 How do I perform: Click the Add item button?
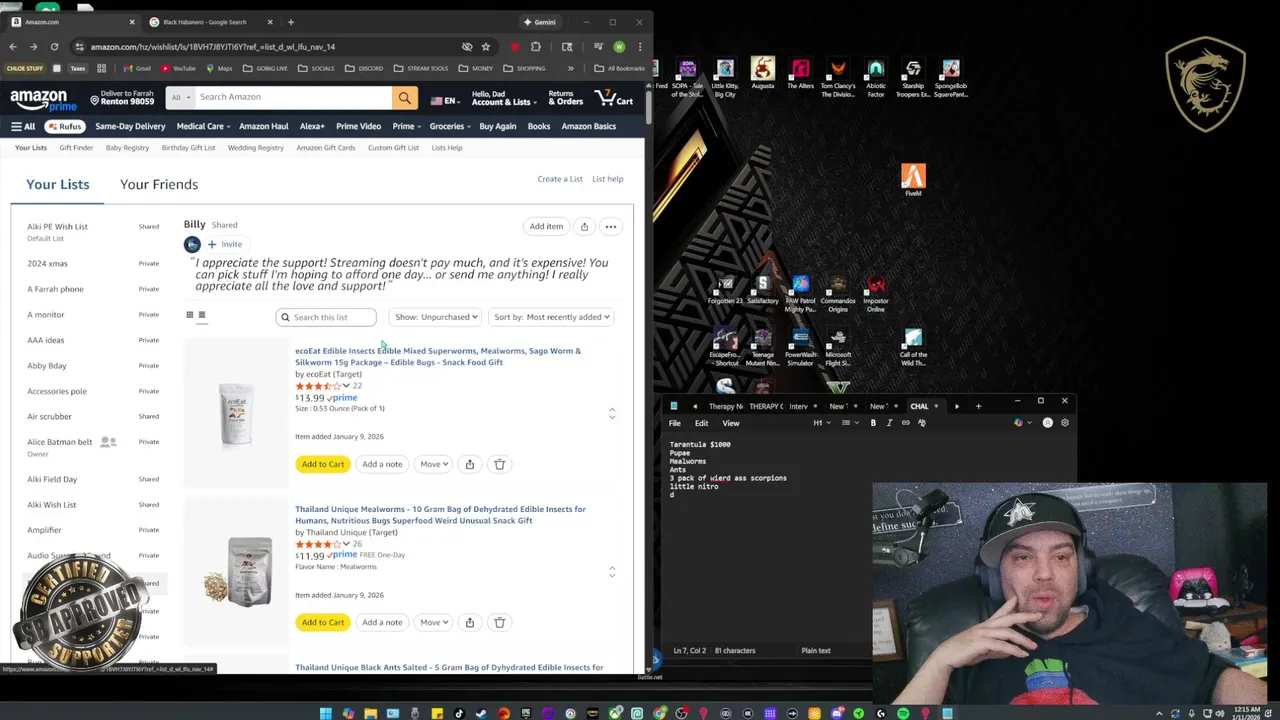coord(546,226)
